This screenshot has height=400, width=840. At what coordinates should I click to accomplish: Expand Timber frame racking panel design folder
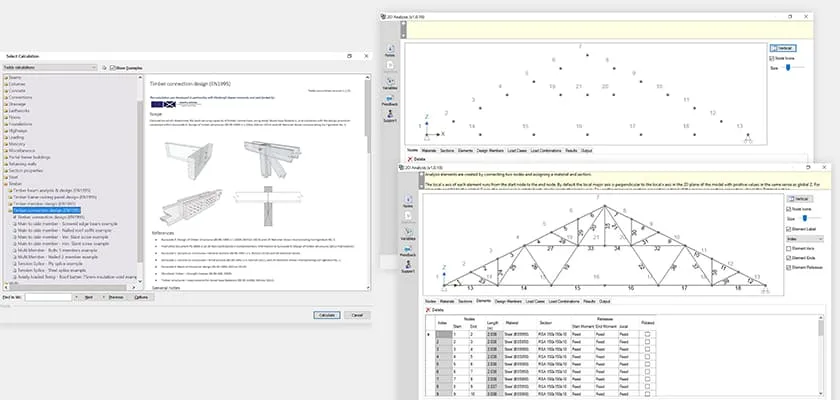point(10,197)
